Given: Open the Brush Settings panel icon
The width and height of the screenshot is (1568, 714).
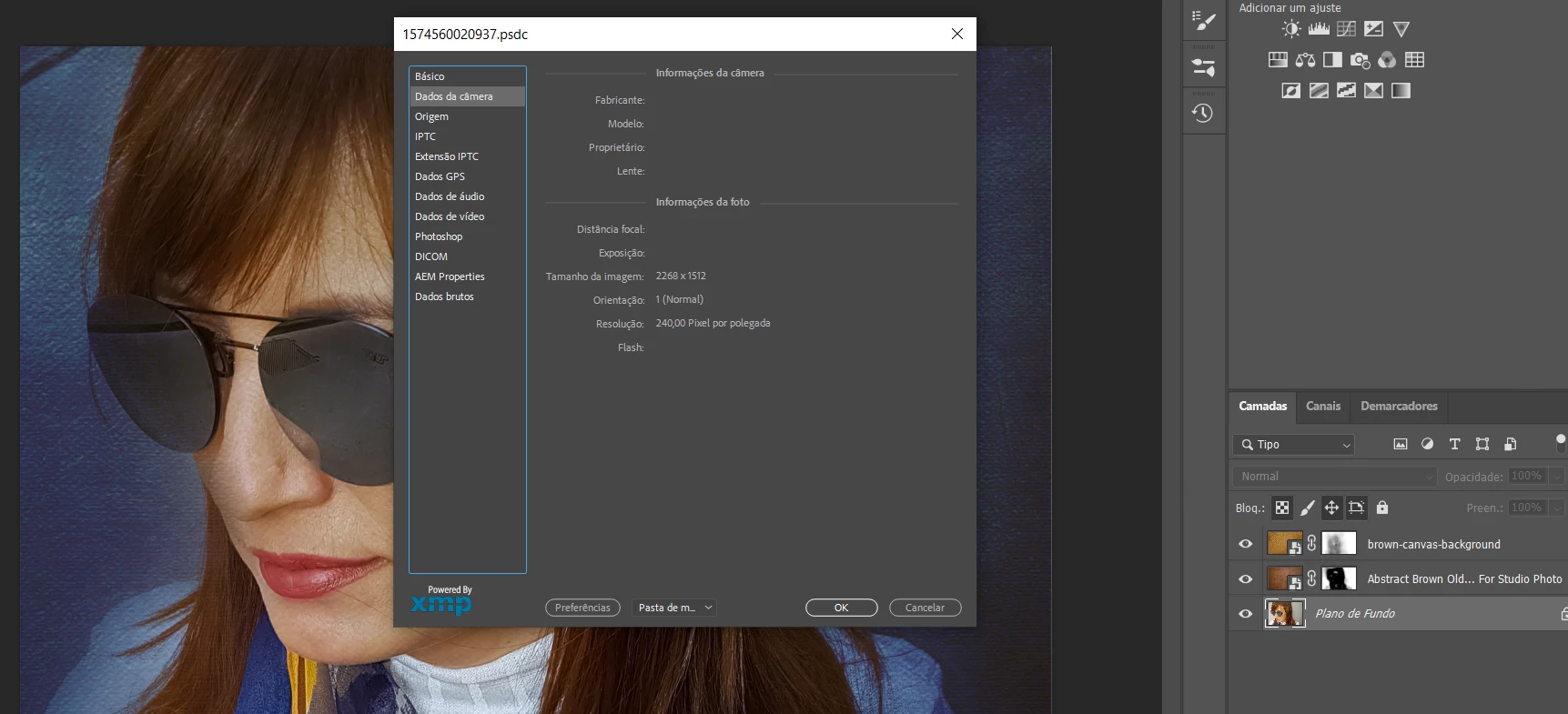Looking at the screenshot, I should point(1203,20).
